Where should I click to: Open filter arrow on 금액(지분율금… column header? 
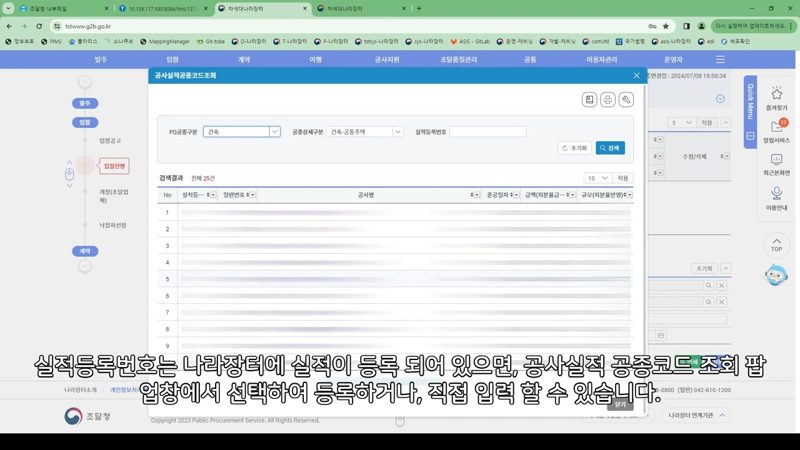point(572,195)
